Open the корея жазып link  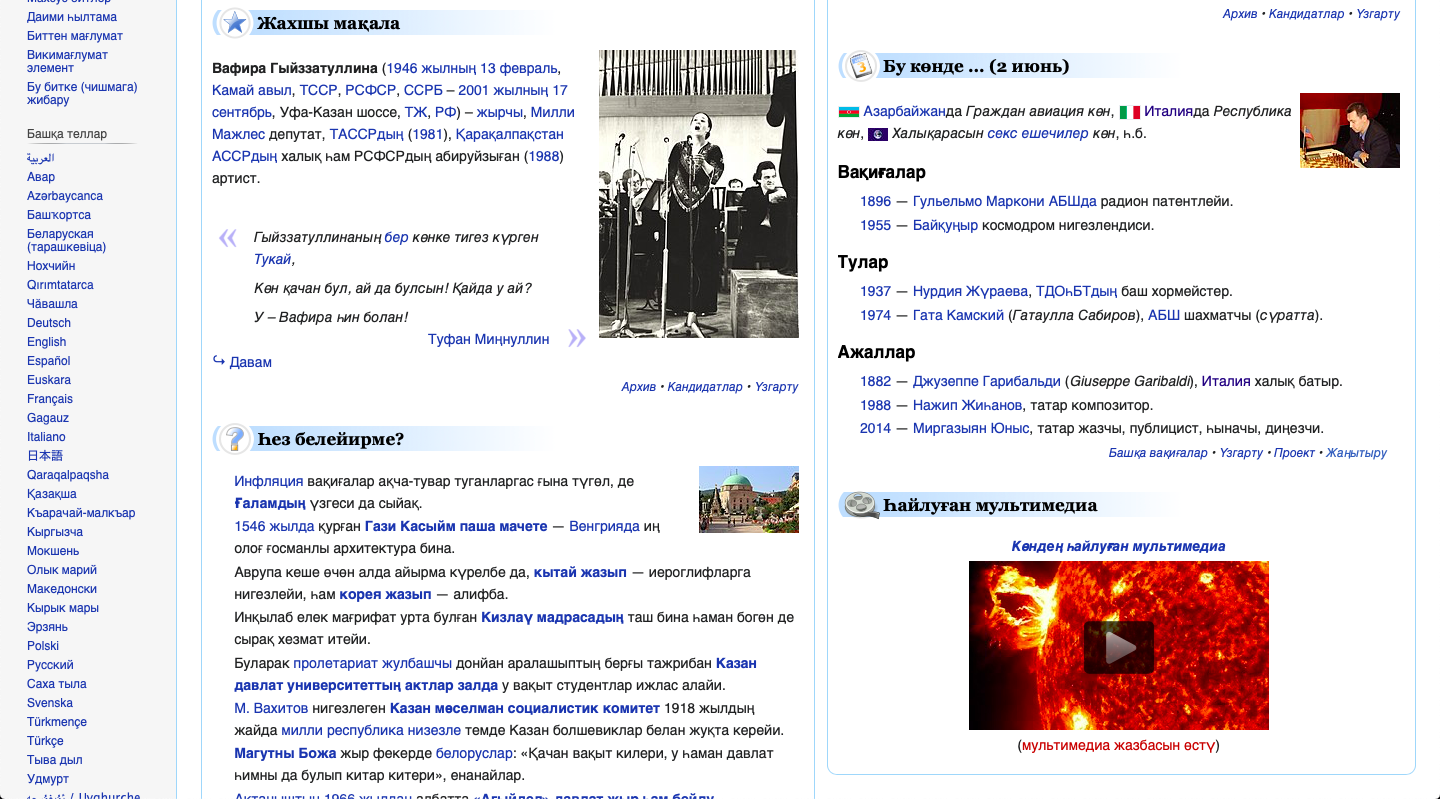point(385,594)
